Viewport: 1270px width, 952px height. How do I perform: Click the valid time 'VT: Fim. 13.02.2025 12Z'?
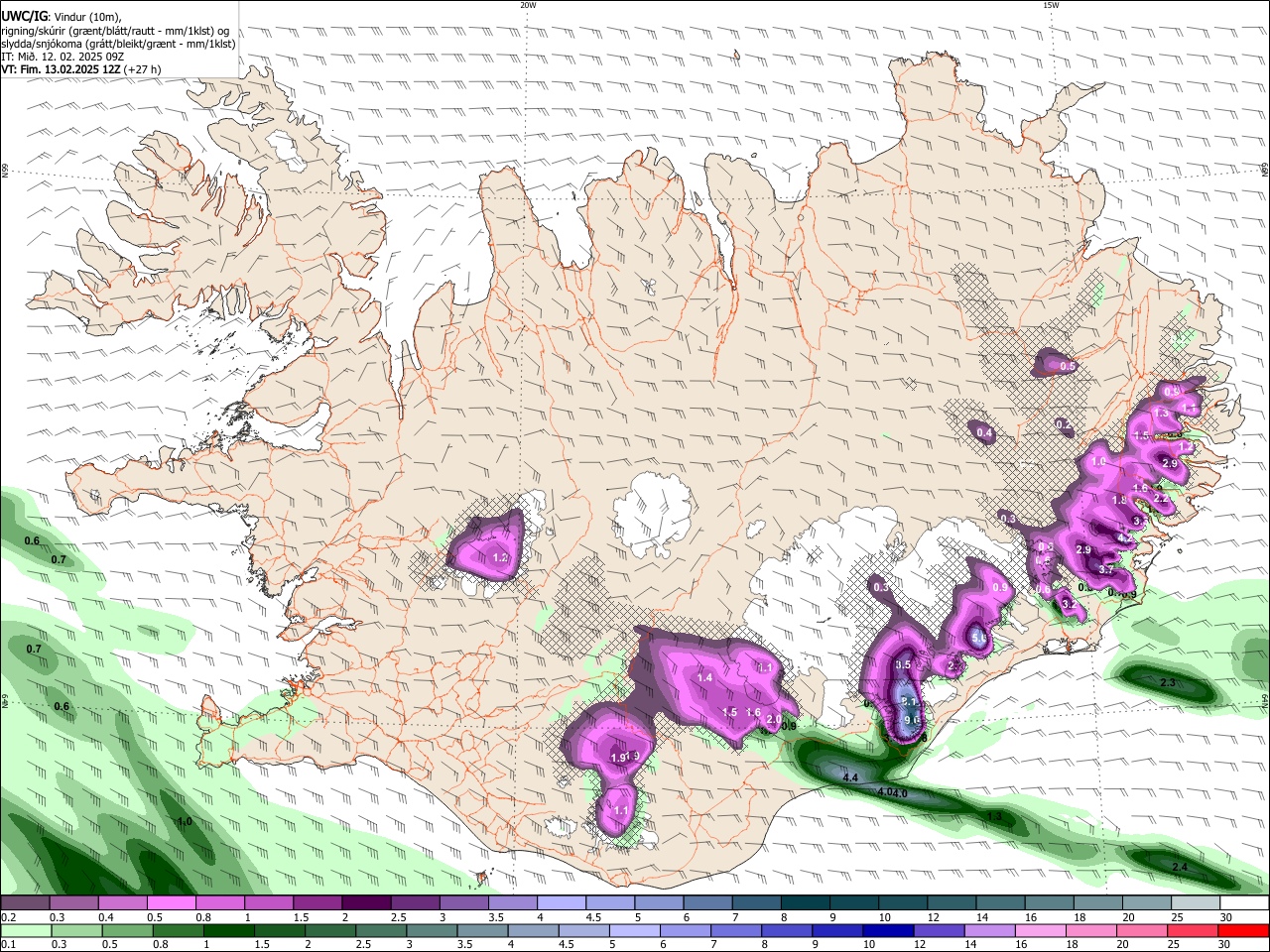(x=62, y=69)
